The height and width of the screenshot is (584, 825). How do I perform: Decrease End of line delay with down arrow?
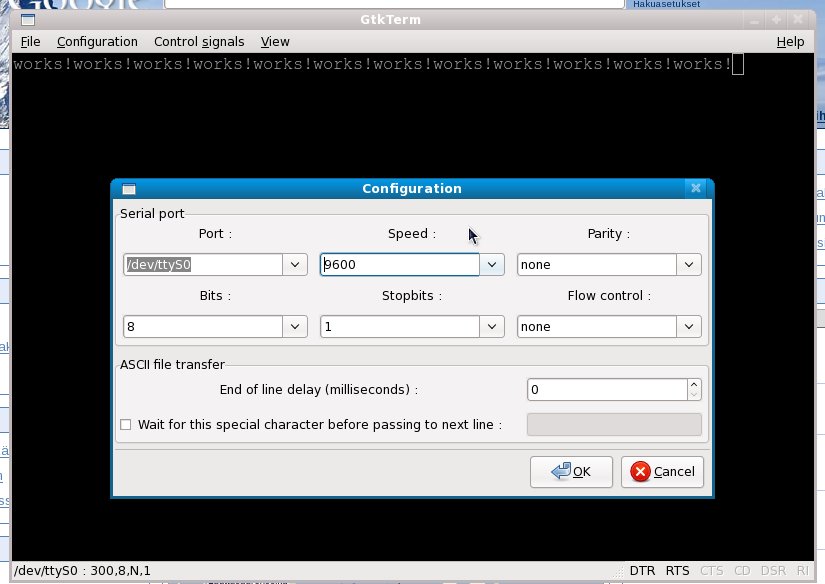694,395
